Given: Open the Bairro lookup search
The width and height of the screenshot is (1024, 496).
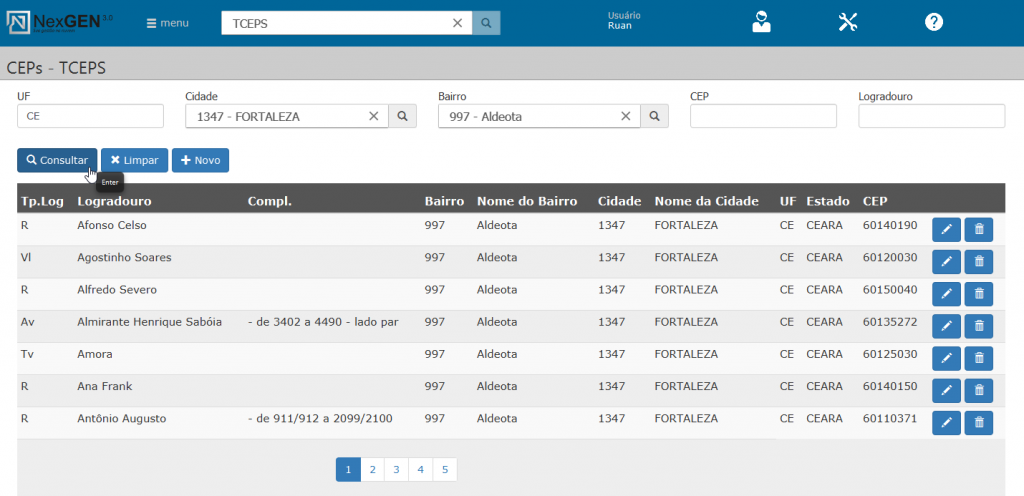Looking at the screenshot, I should (655, 117).
